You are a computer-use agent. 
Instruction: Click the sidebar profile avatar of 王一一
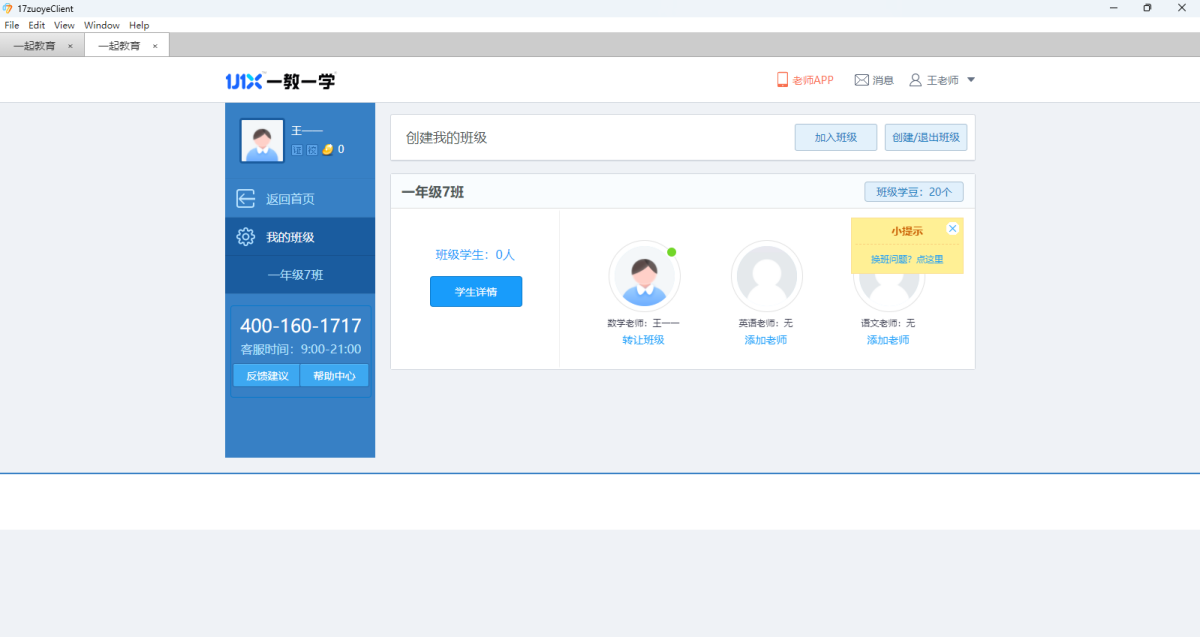[x=262, y=140]
